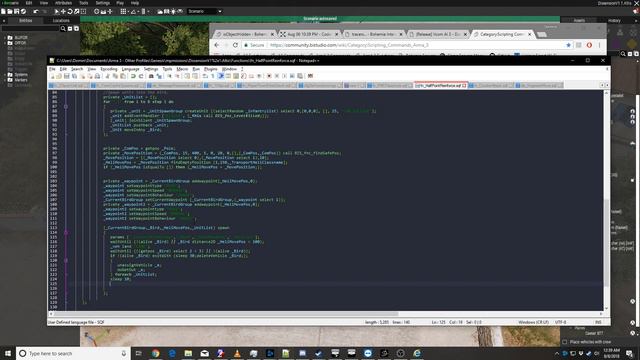This screenshot has height=360, width=640.
Task: Open Eden editor Attributes menu
Action: [x=63, y=3]
